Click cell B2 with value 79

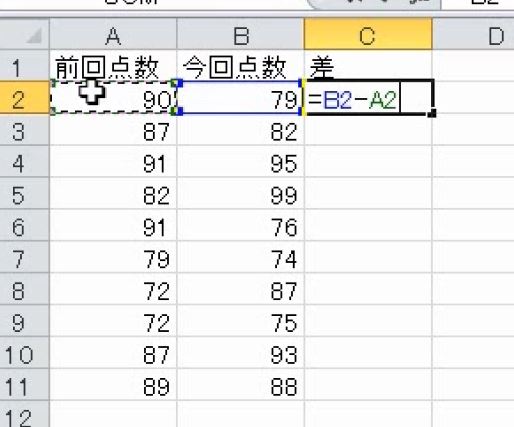pos(241,98)
